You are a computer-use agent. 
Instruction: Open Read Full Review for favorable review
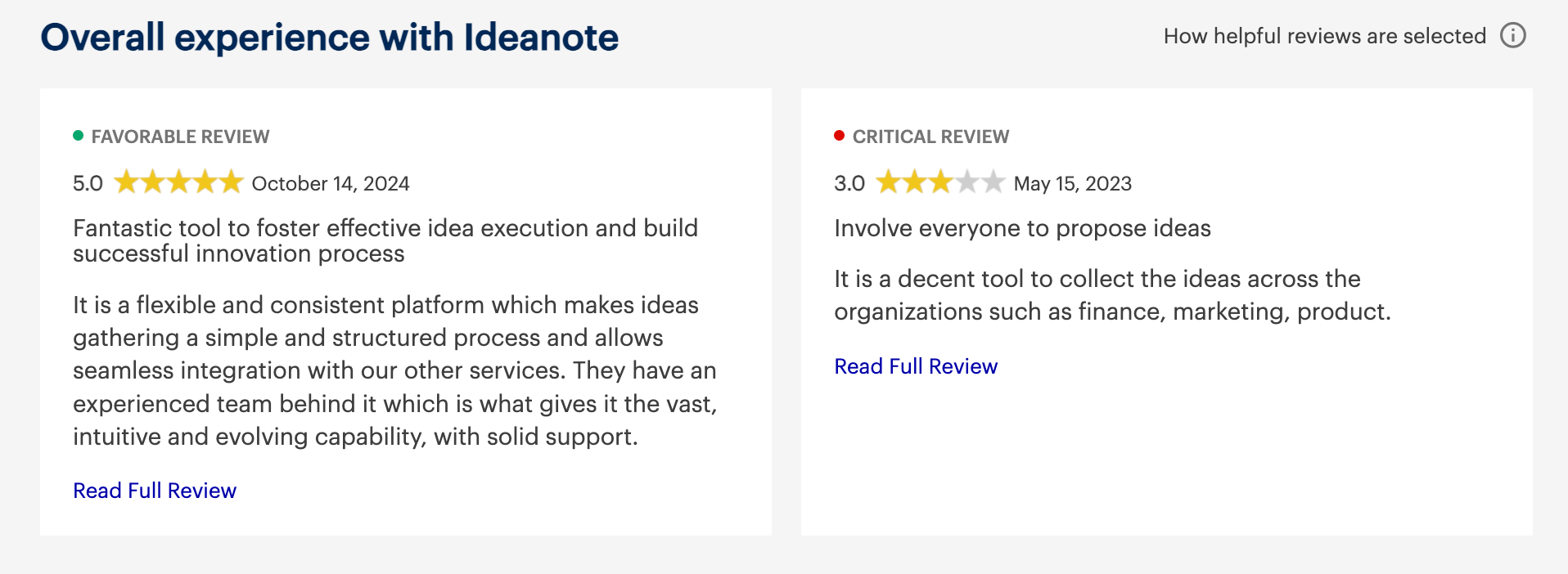(155, 491)
